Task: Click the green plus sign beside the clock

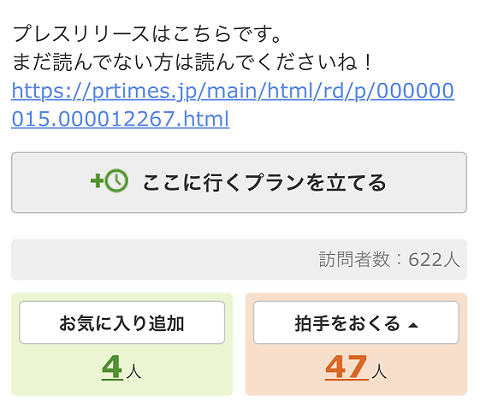Action: (97, 181)
